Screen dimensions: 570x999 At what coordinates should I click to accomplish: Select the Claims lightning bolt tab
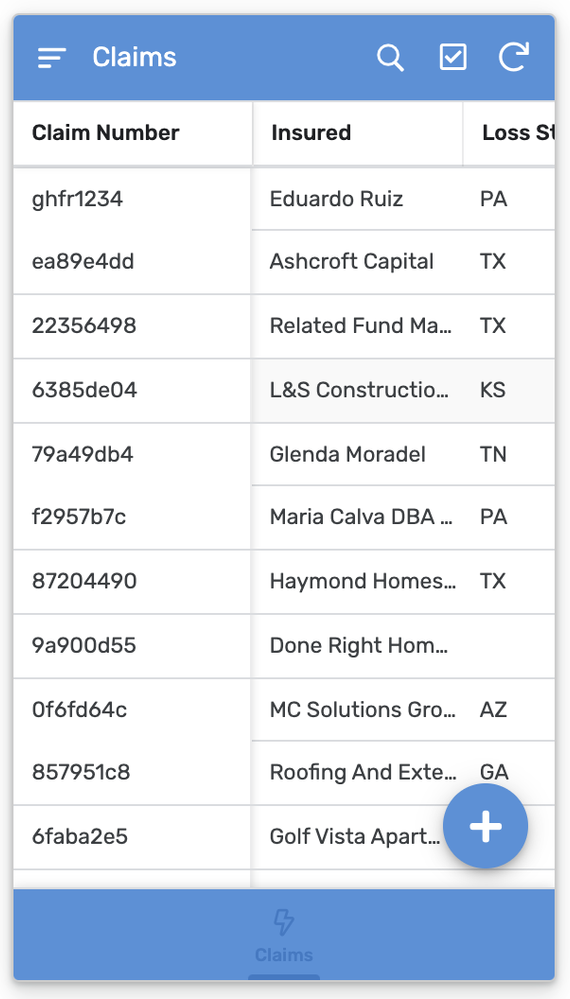click(x=284, y=936)
